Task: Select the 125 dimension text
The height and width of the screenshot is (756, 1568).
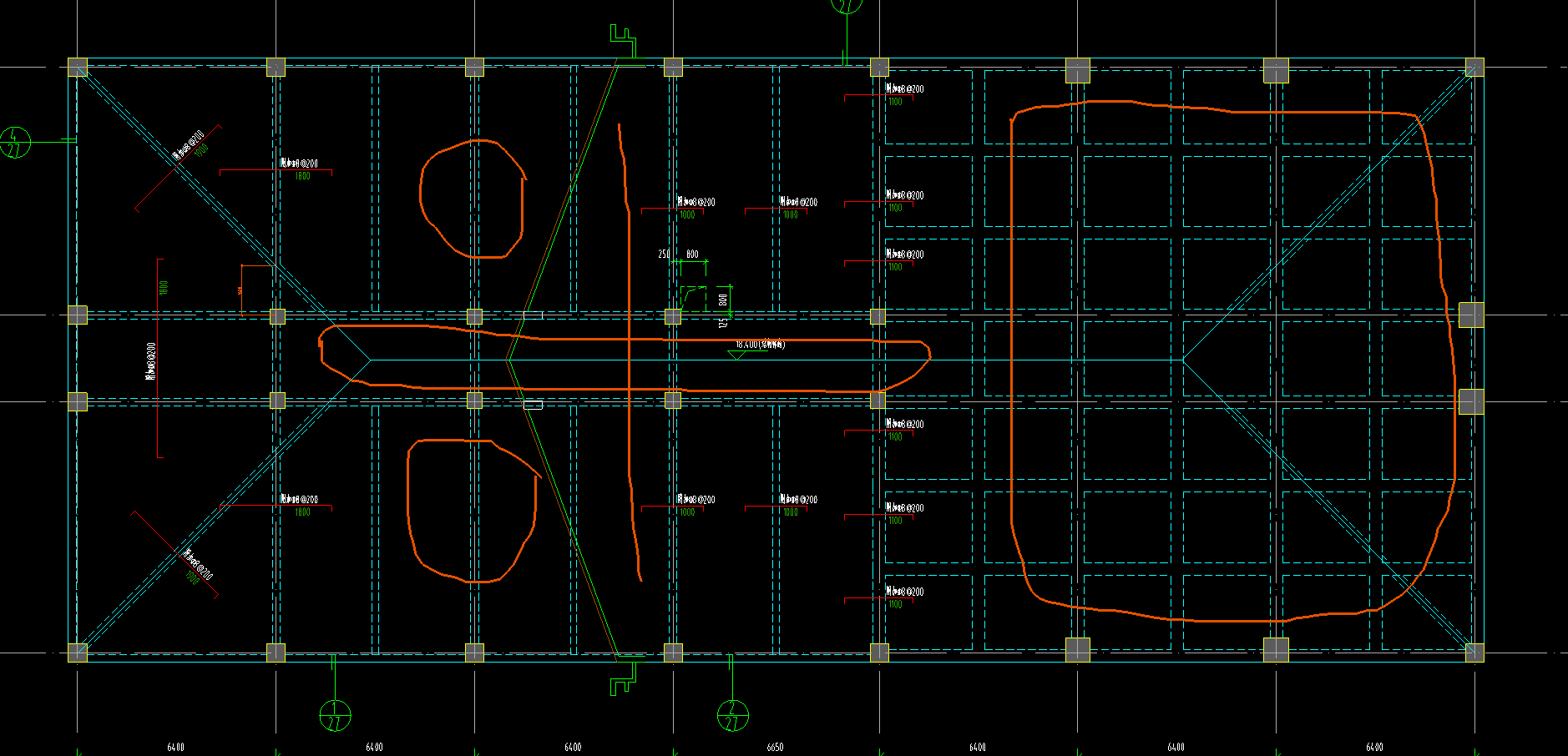Action: tap(723, 321)
